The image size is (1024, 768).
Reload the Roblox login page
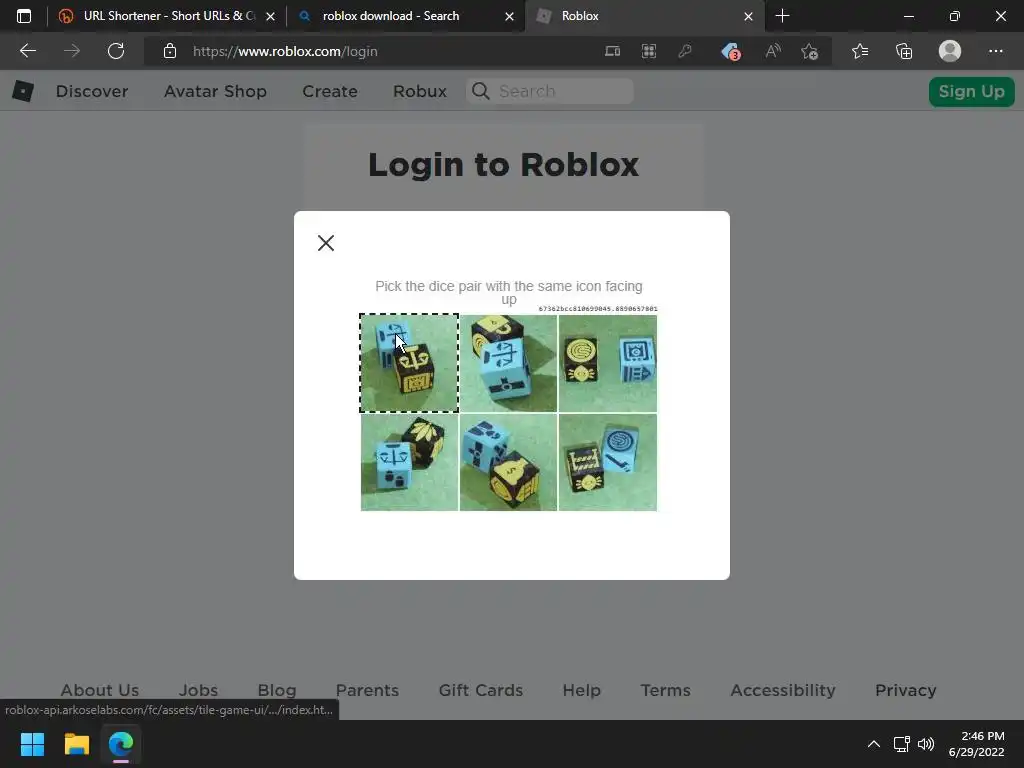point(116,51)
